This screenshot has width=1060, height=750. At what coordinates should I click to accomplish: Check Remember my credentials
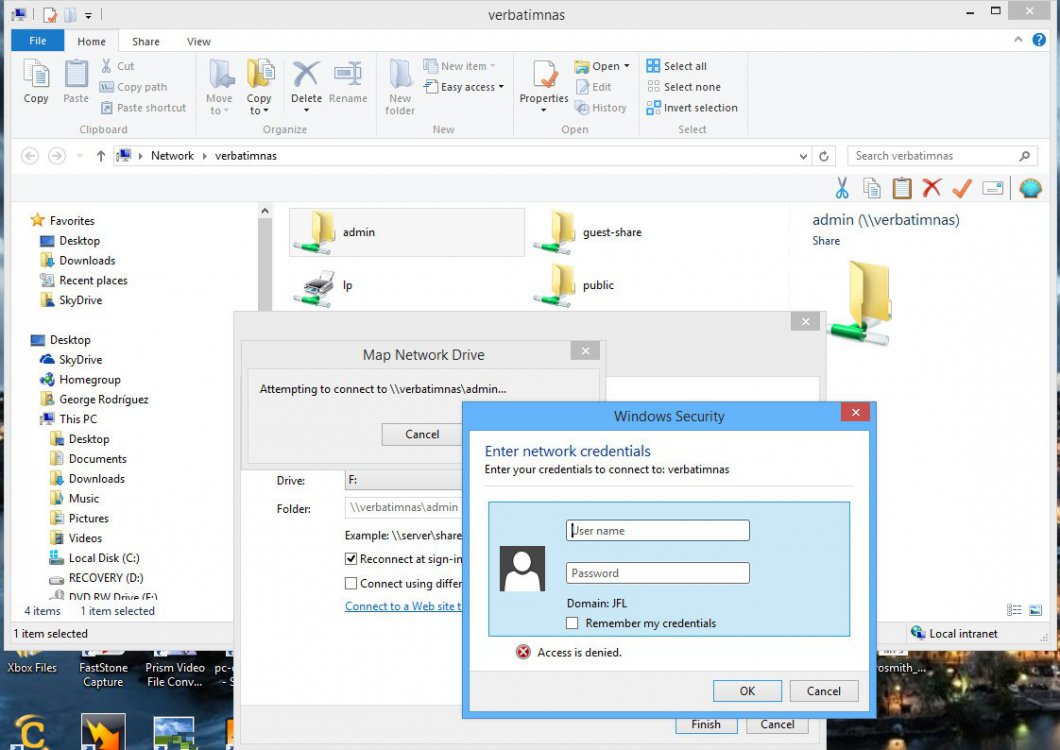(x=572, y=623)
